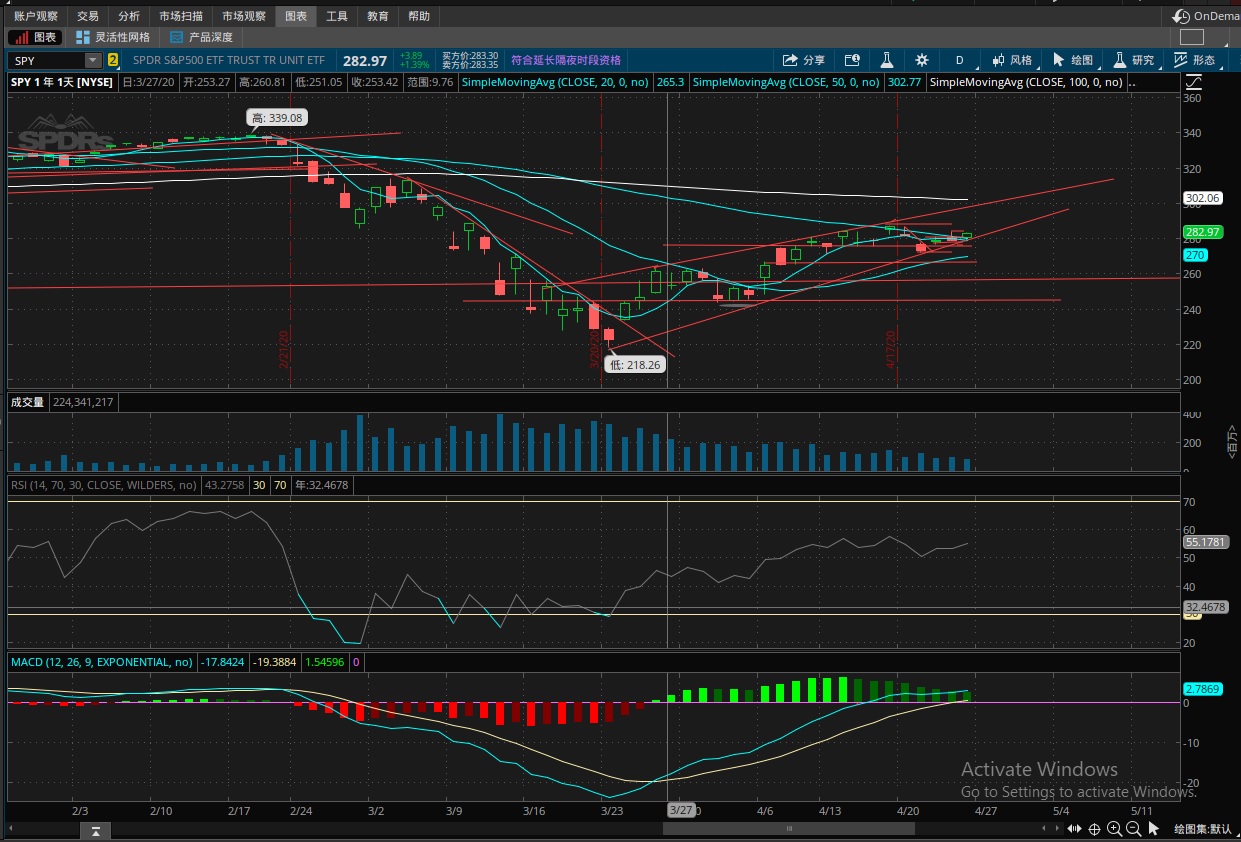The width and height of the screenshot is (1241, 842).
Task: Open the 风格 candlestick style menu
Action: pyautogui.click(x=1012, y=60)
